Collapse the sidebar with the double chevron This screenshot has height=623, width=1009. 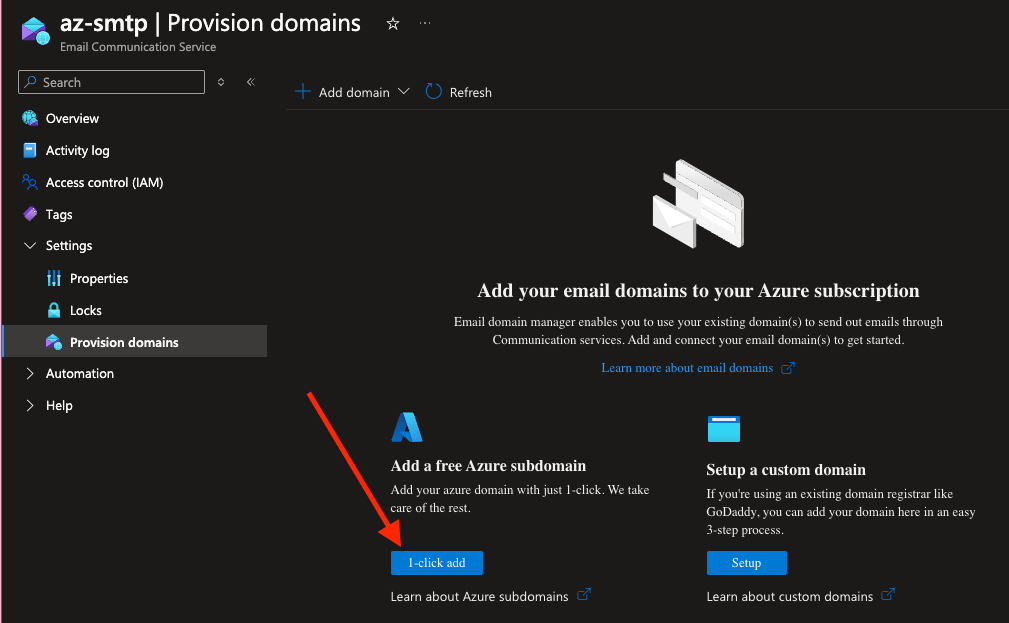coord(250,82)
